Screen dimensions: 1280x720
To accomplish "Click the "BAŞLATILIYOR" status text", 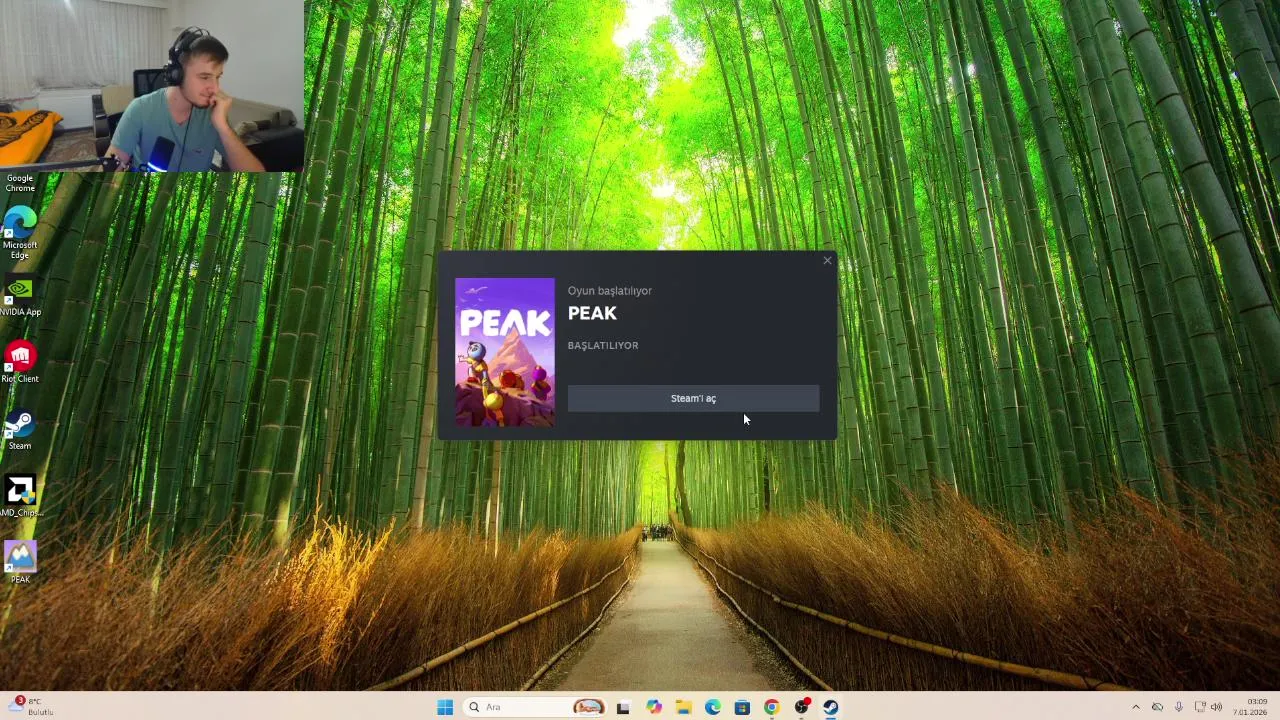I will pyautogui.click(x=603, y=345).
